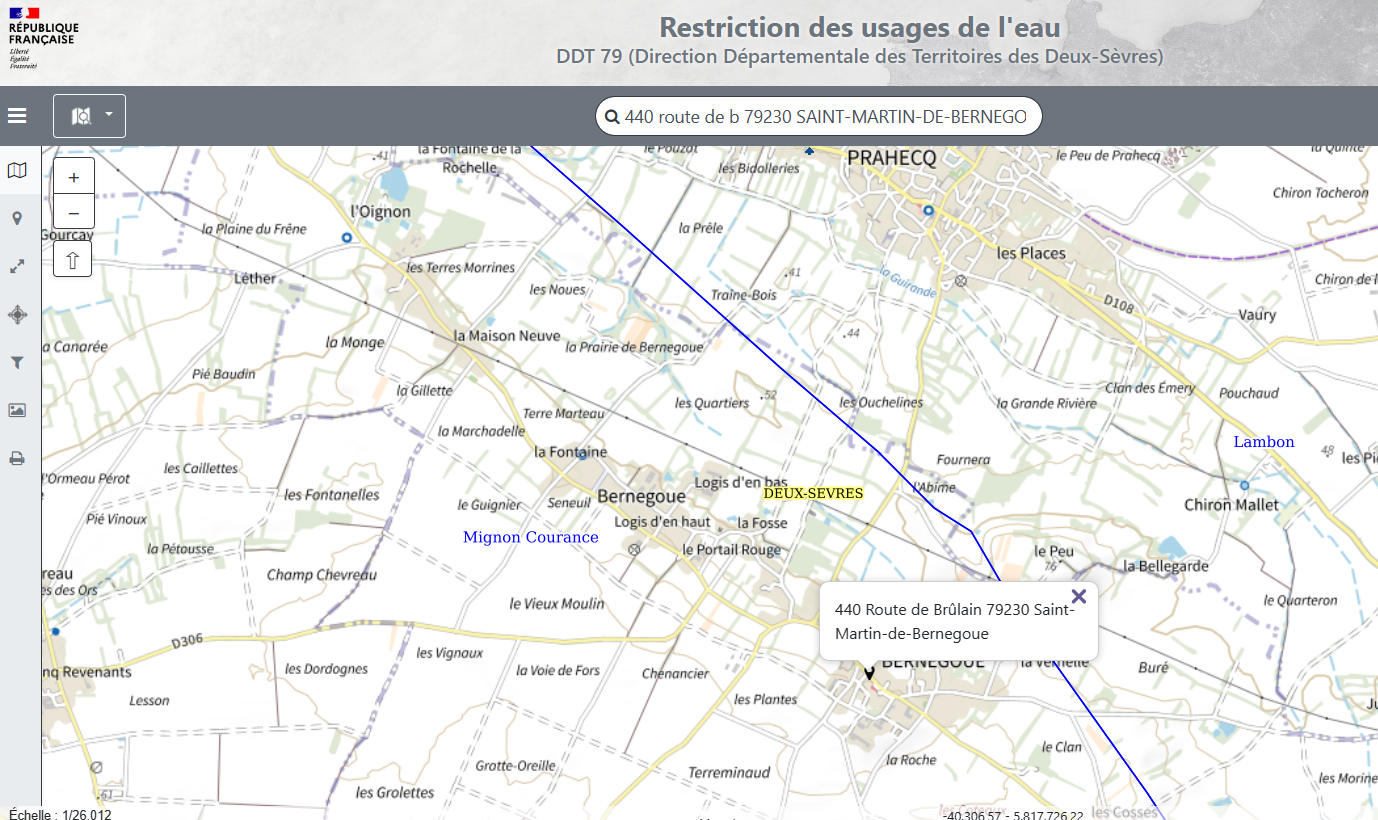This screenshot has width=1378, height=820.
Task: Select the map view sidebar icon
Action: [x=17, y=171]
